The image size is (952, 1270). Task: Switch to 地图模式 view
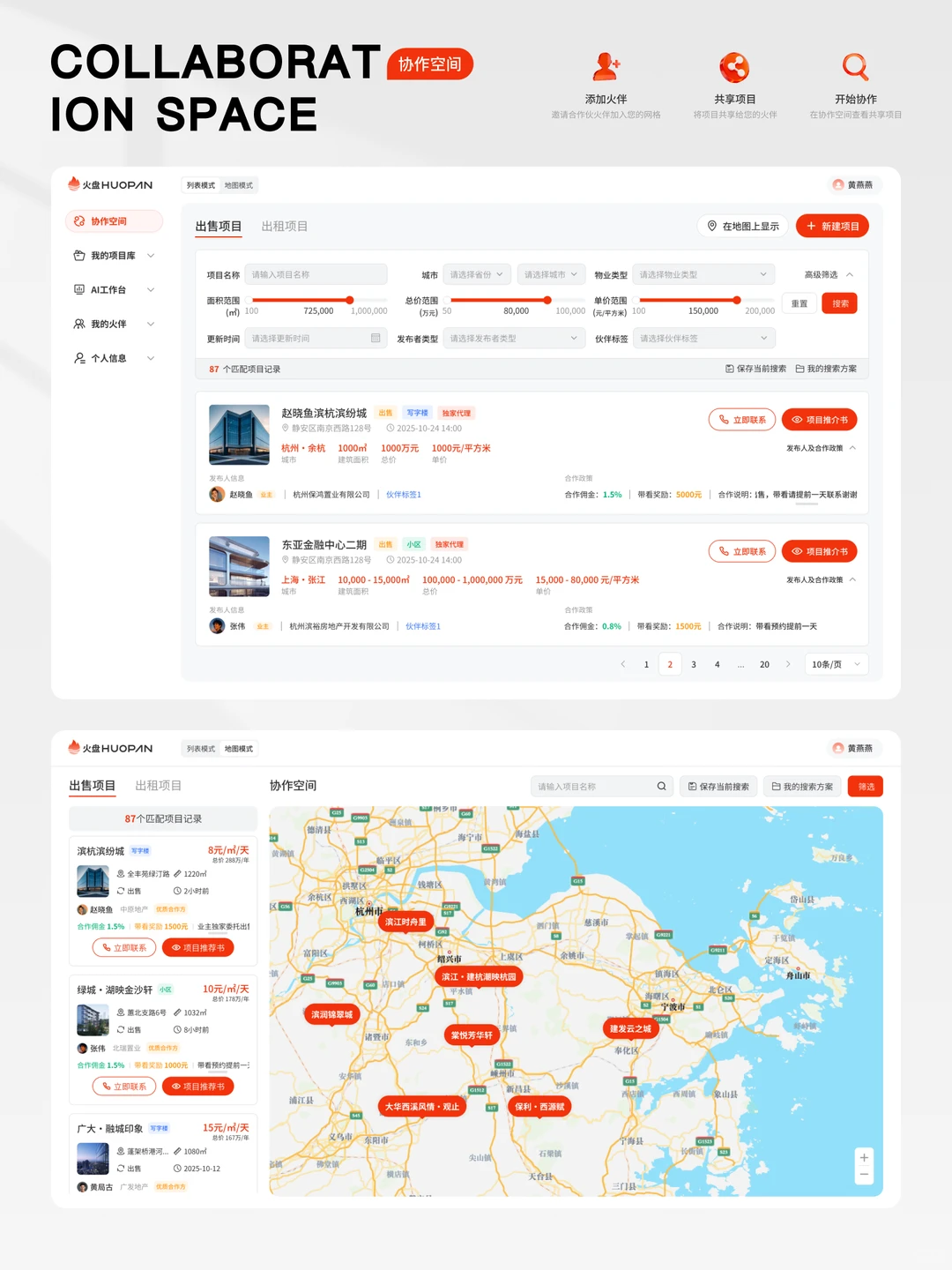click(x=239, y=185)
